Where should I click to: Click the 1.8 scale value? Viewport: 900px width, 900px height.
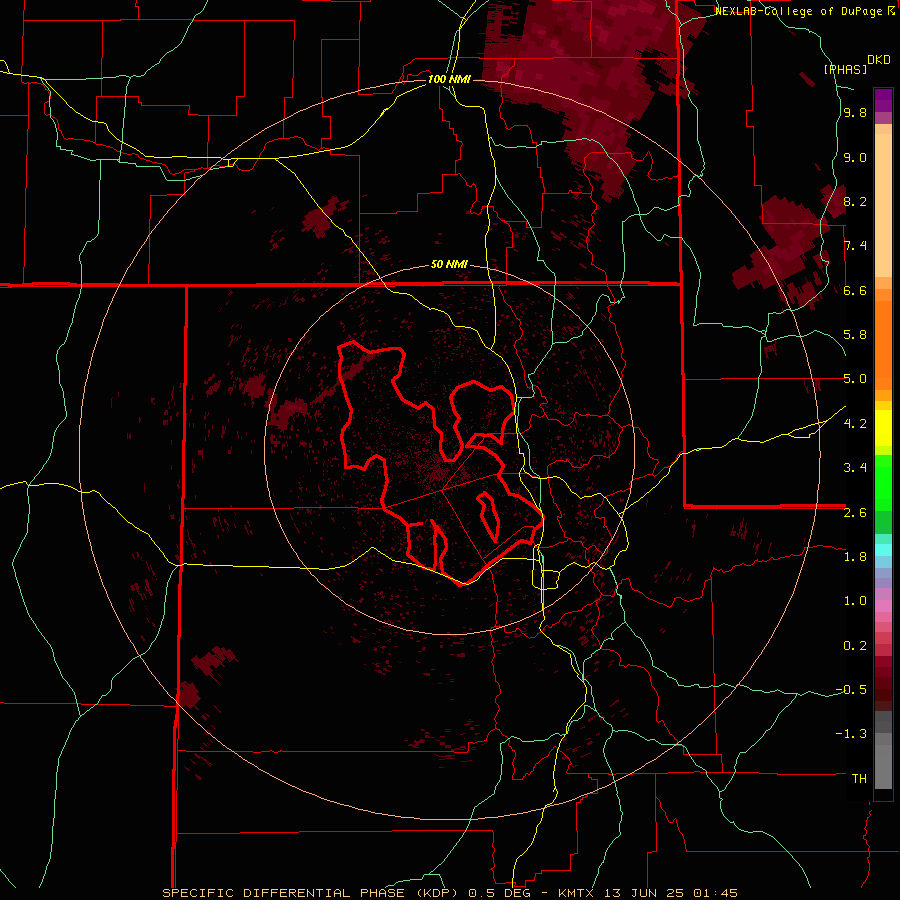(x=855, y=557)
